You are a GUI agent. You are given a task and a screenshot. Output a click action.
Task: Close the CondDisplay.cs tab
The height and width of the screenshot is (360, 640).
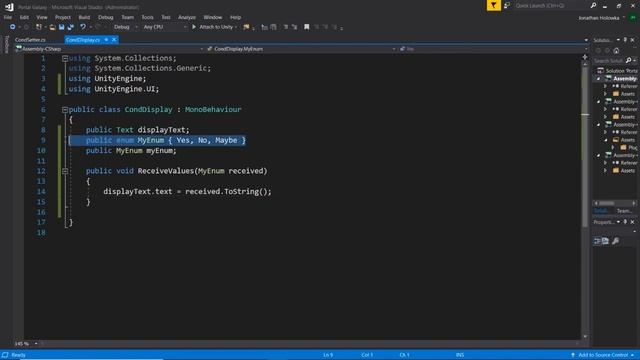coord(114,40)
